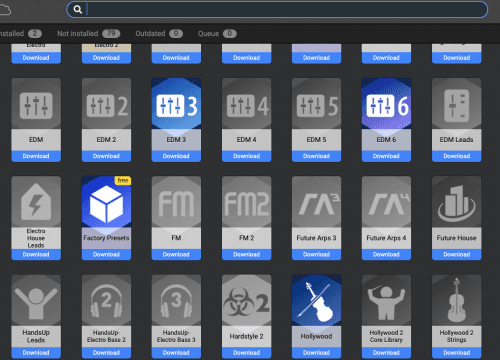Click Download under EDM 5
Viewport: 500px width, 360px height.
tap(317, 156)
